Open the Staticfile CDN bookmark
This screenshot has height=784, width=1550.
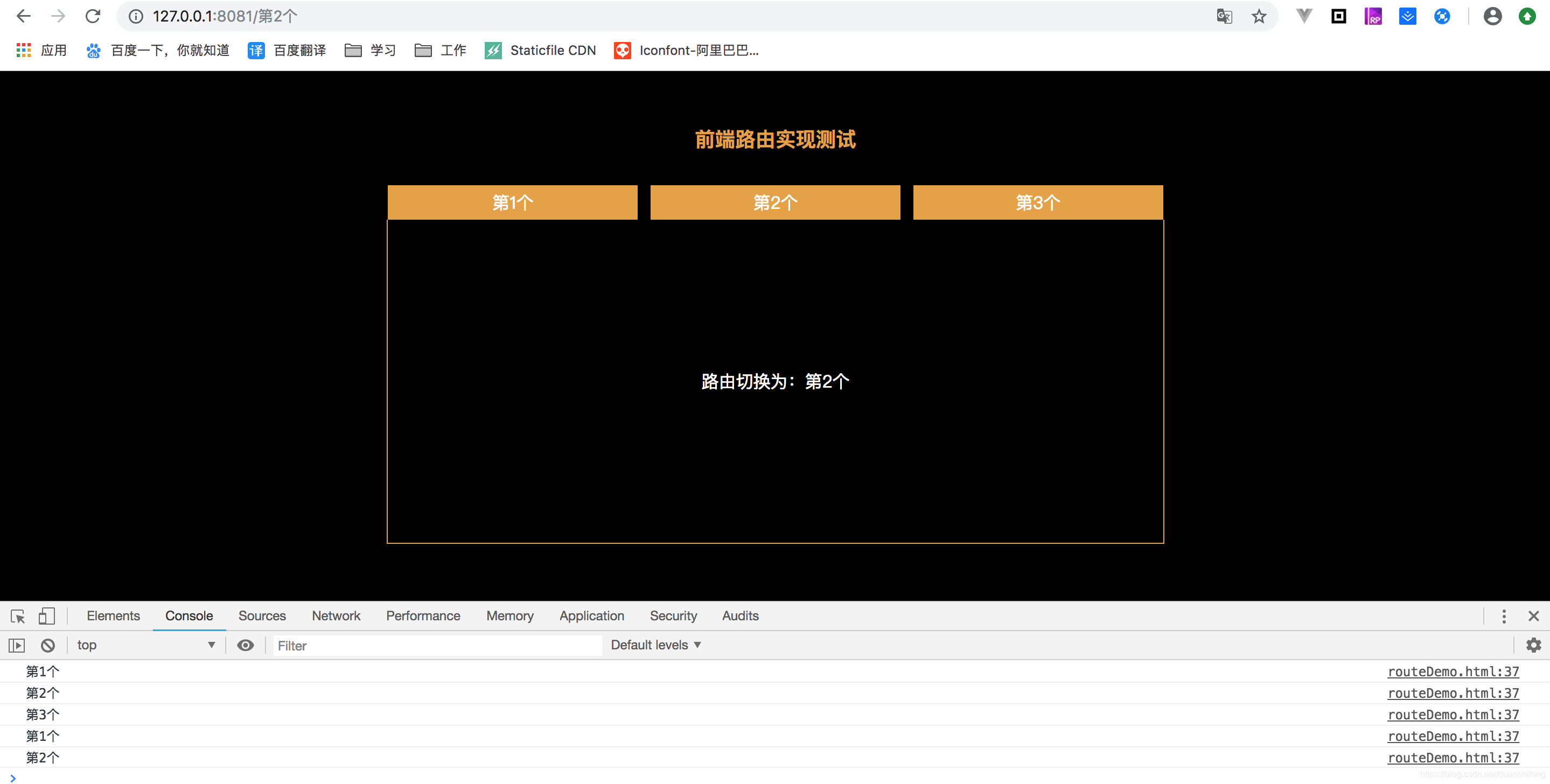[x=540, y=51]
